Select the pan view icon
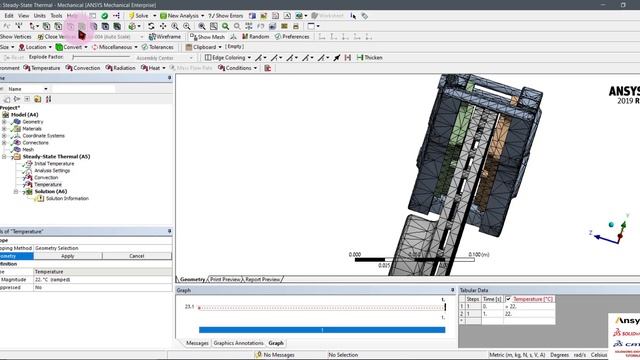 [163, 26]
